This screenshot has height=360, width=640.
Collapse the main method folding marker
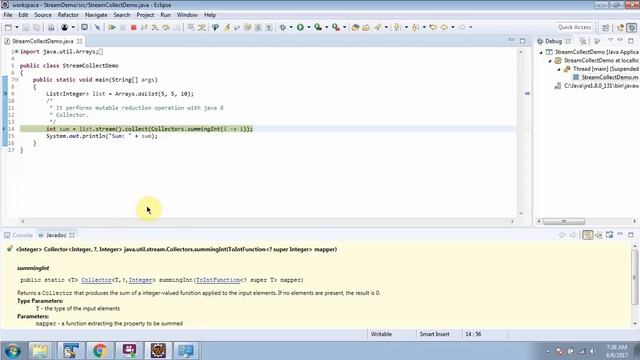tap(16, 80)
